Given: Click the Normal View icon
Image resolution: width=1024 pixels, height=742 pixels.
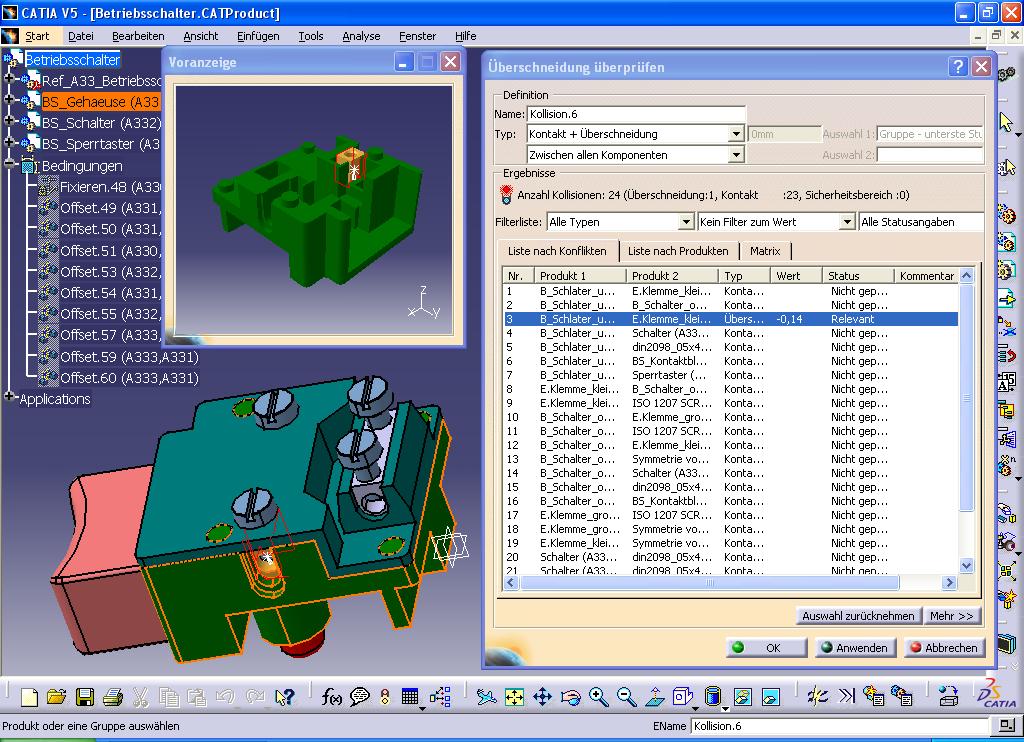Looking at the screenshot, I should pos(654,697).
